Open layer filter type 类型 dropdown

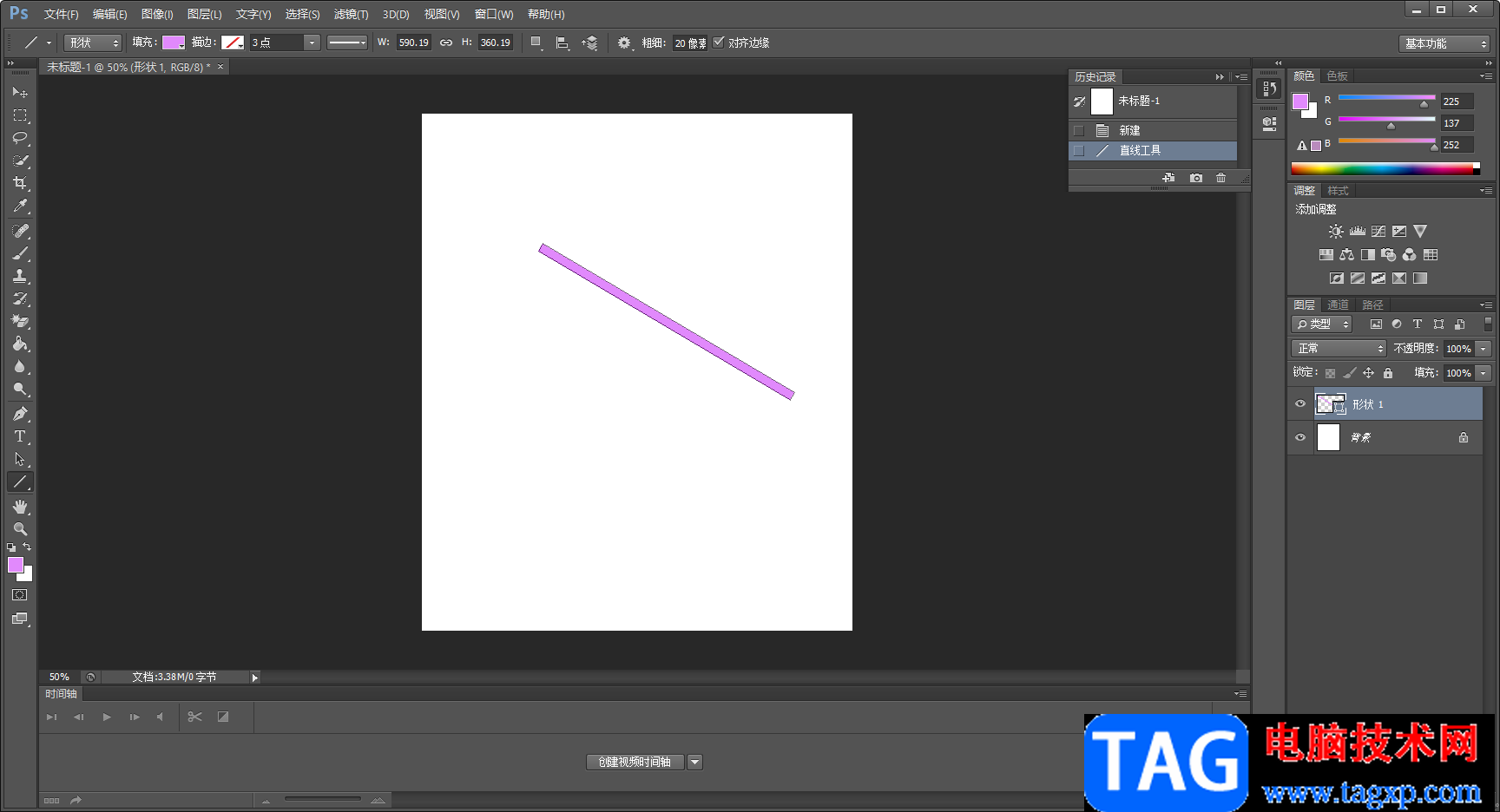(x=1322, y=324)
